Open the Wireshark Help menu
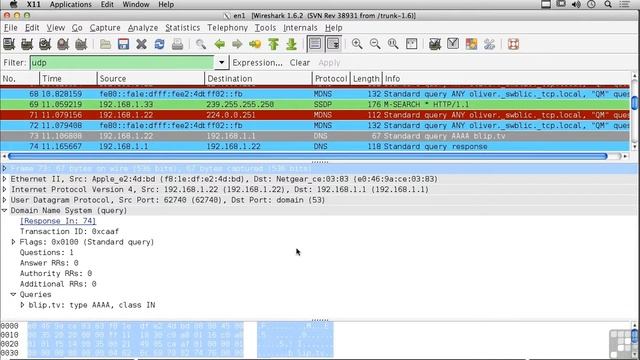This screenshot has width=640, height=360. coord(333,28)
